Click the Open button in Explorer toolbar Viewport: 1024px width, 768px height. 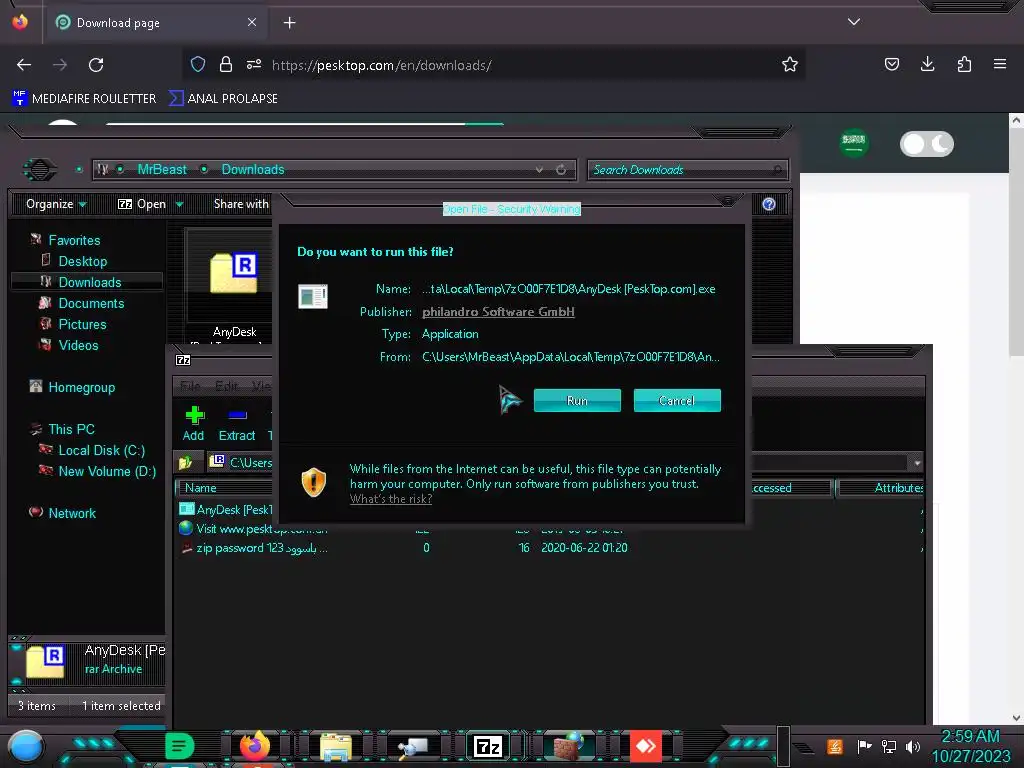coord(142,204)
